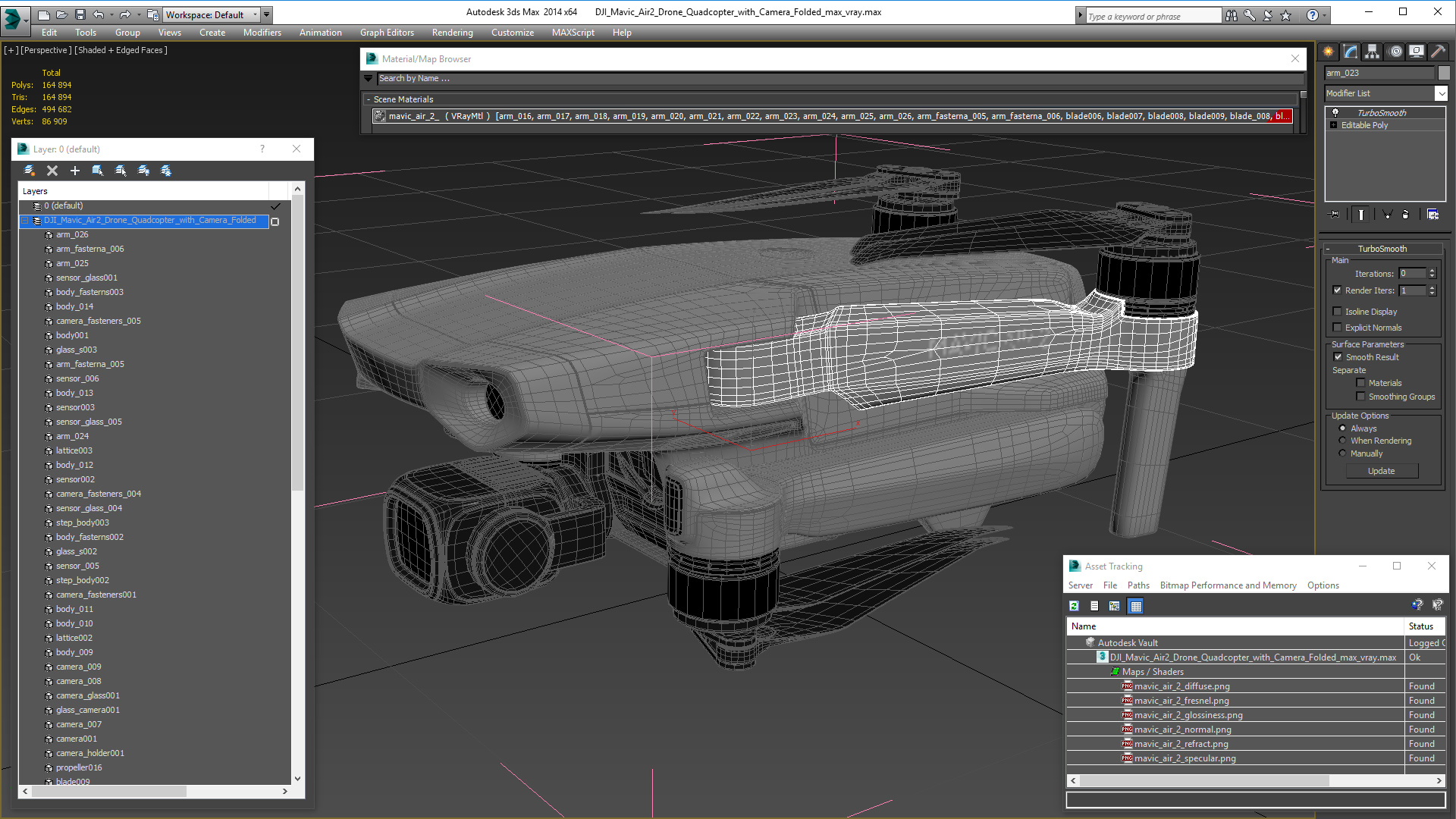Click the Communication Center satellite icon
This screenshot has width=1456, height=819.
tap(1267, 15)
